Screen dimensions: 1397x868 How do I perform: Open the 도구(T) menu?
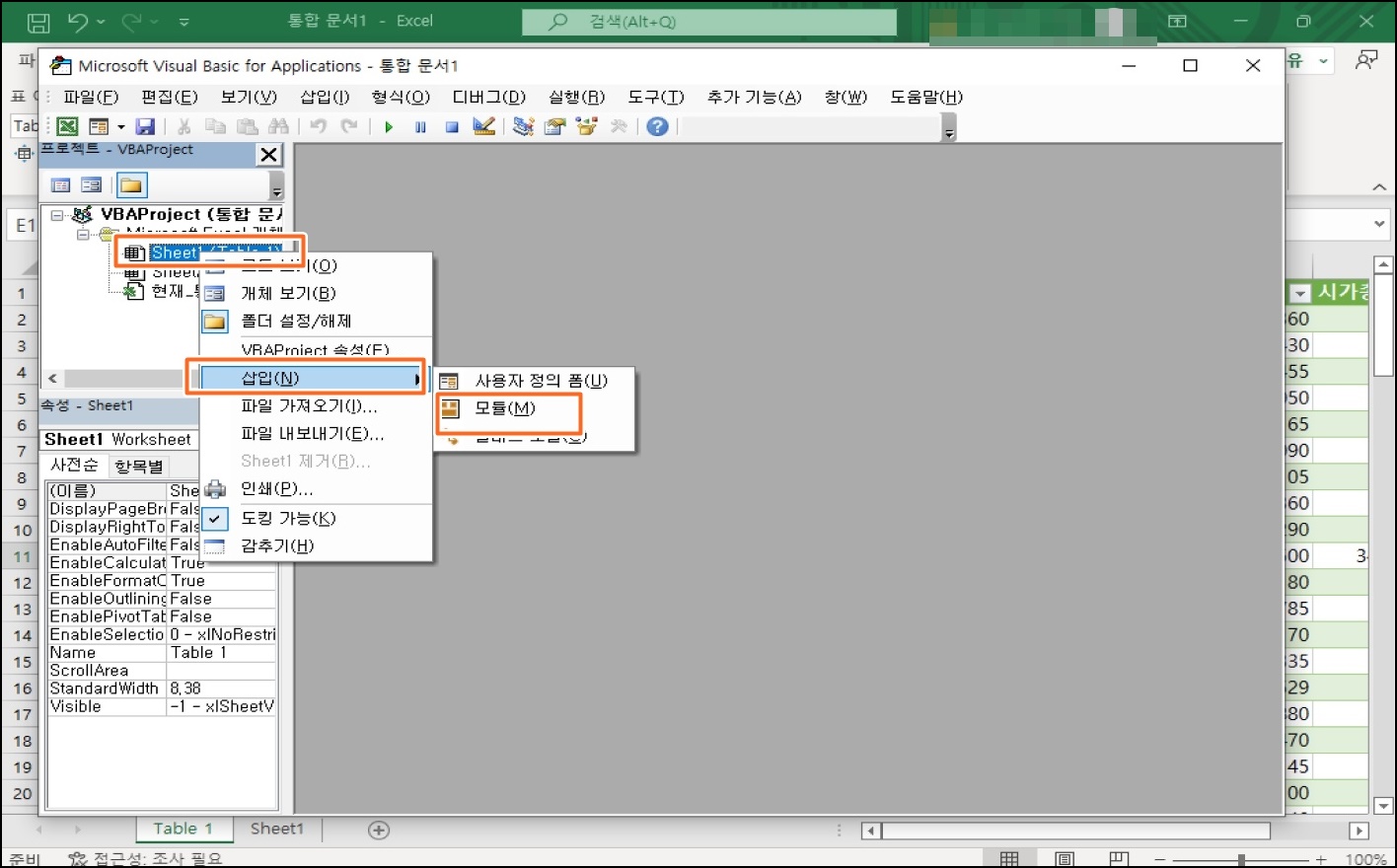656,97
